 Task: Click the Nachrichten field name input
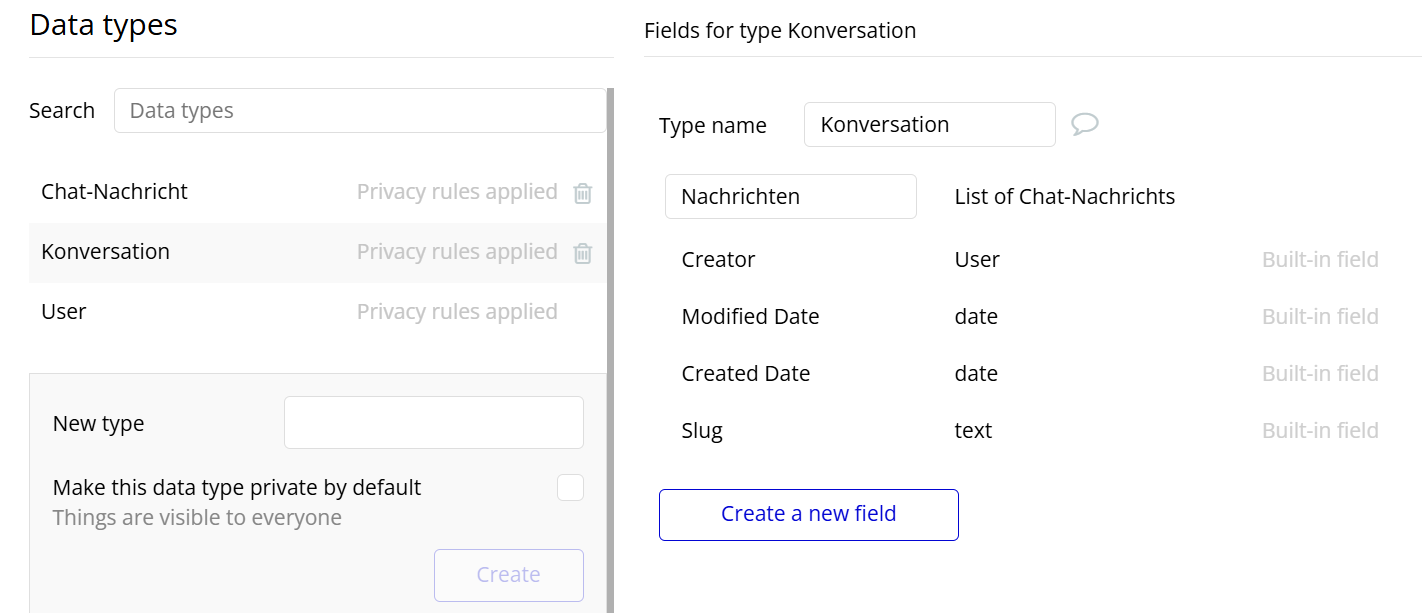pyautogui.click(x=790, y=197)
